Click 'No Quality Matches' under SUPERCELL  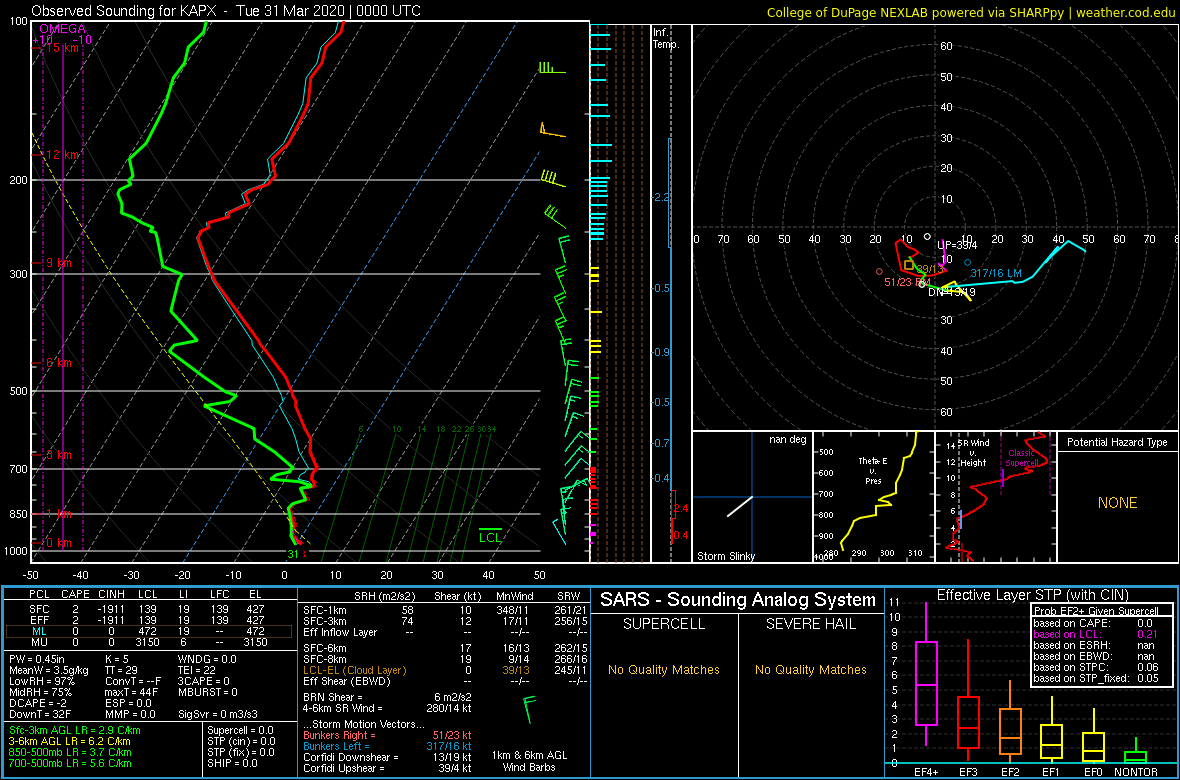point(664,669)
